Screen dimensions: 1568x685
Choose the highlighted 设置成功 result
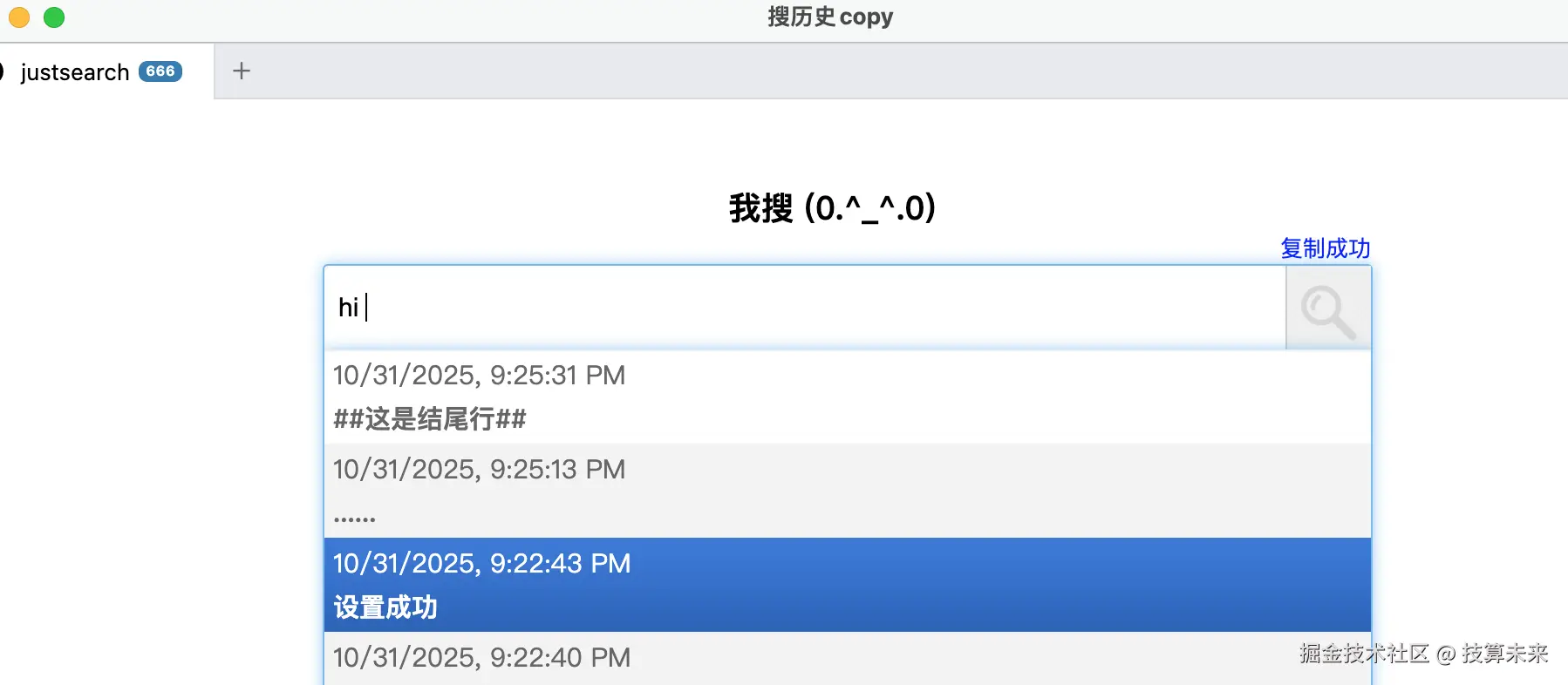click(x=385, y=607)
